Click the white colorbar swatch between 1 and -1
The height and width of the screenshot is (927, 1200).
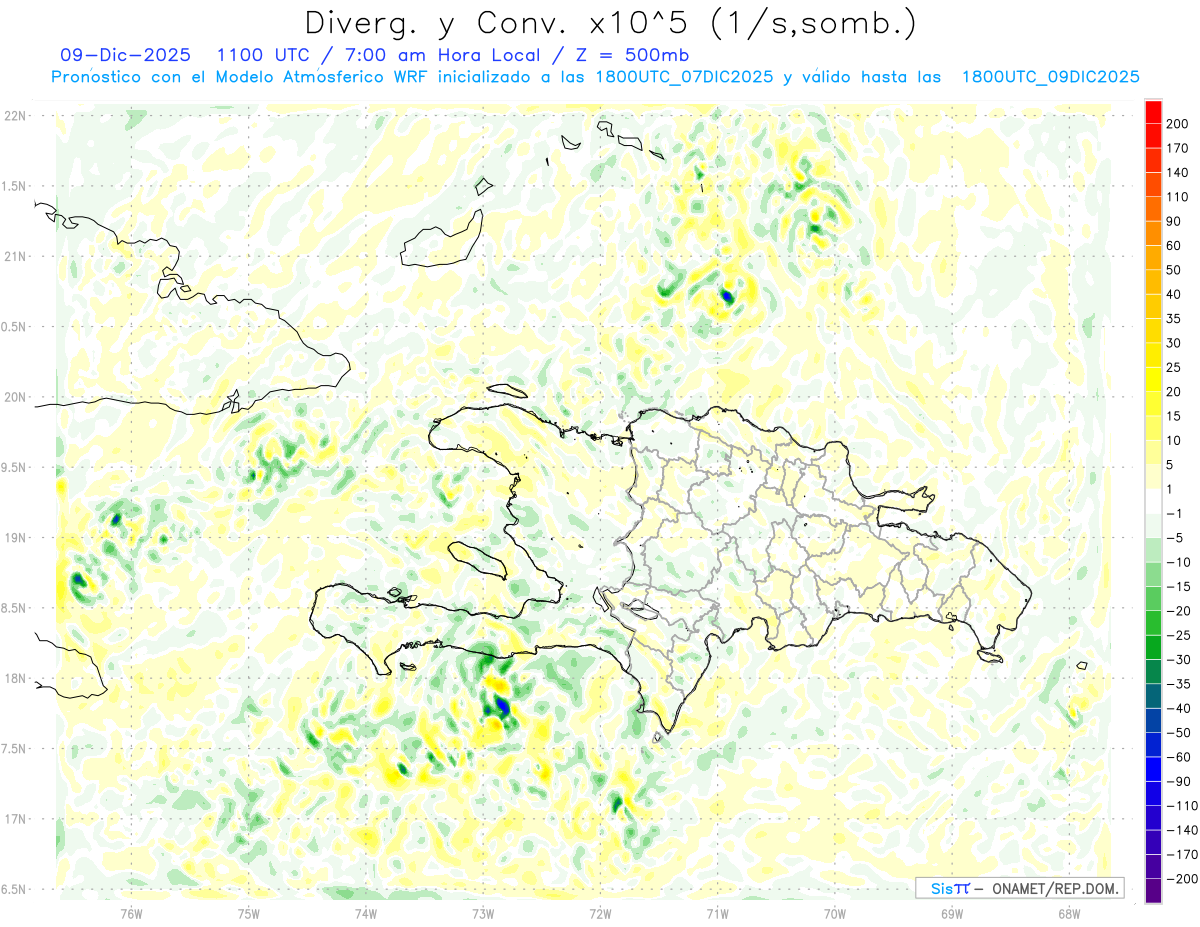pyautogui.click(x=1153, y=501)
